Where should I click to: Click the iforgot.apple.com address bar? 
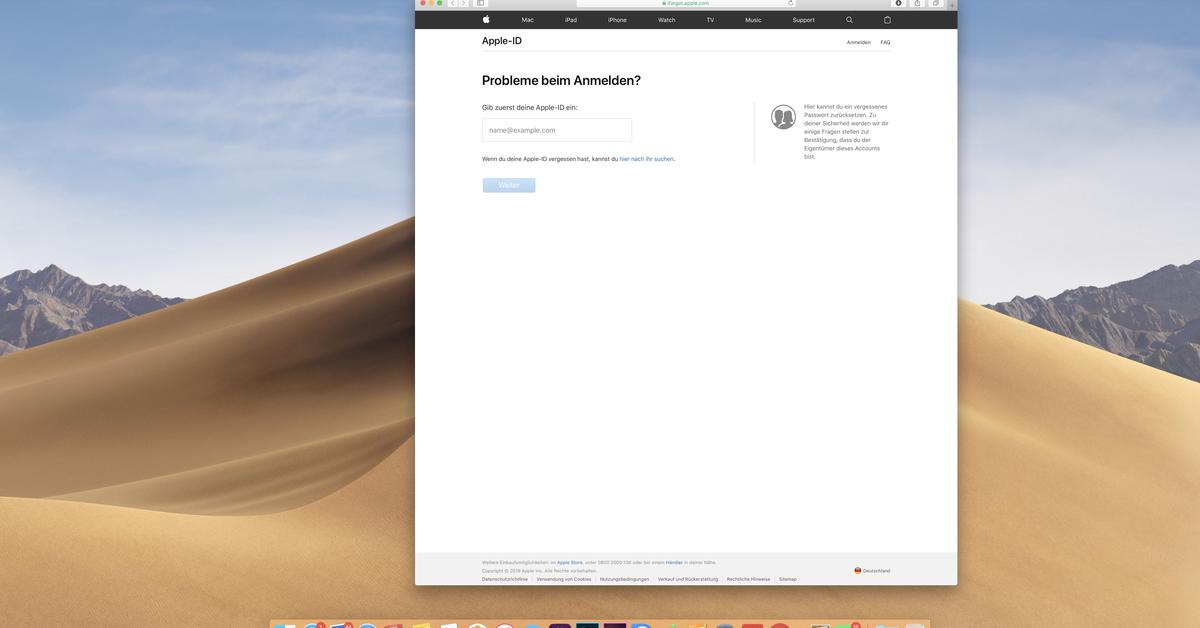(x=686, y=3)
